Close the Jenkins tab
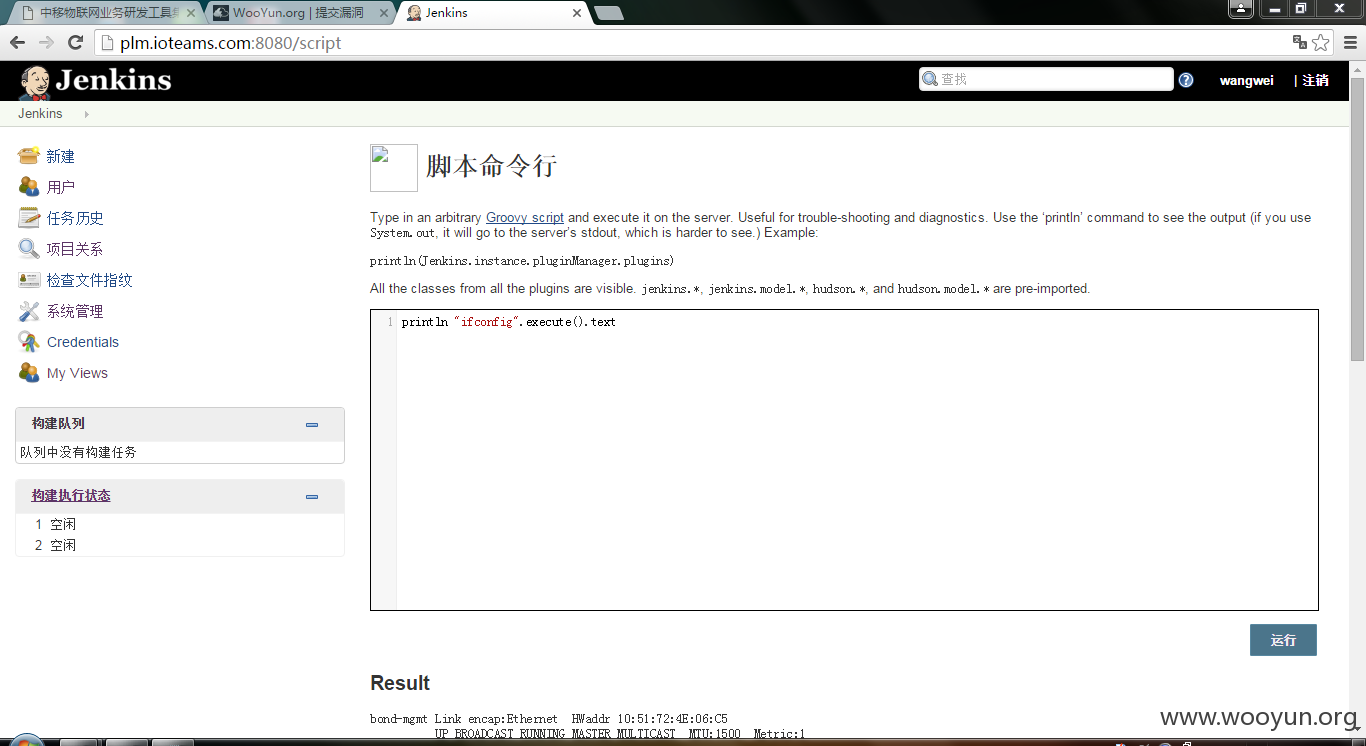1366x746 pixels. pyautogui.click(x=577, y=13)
